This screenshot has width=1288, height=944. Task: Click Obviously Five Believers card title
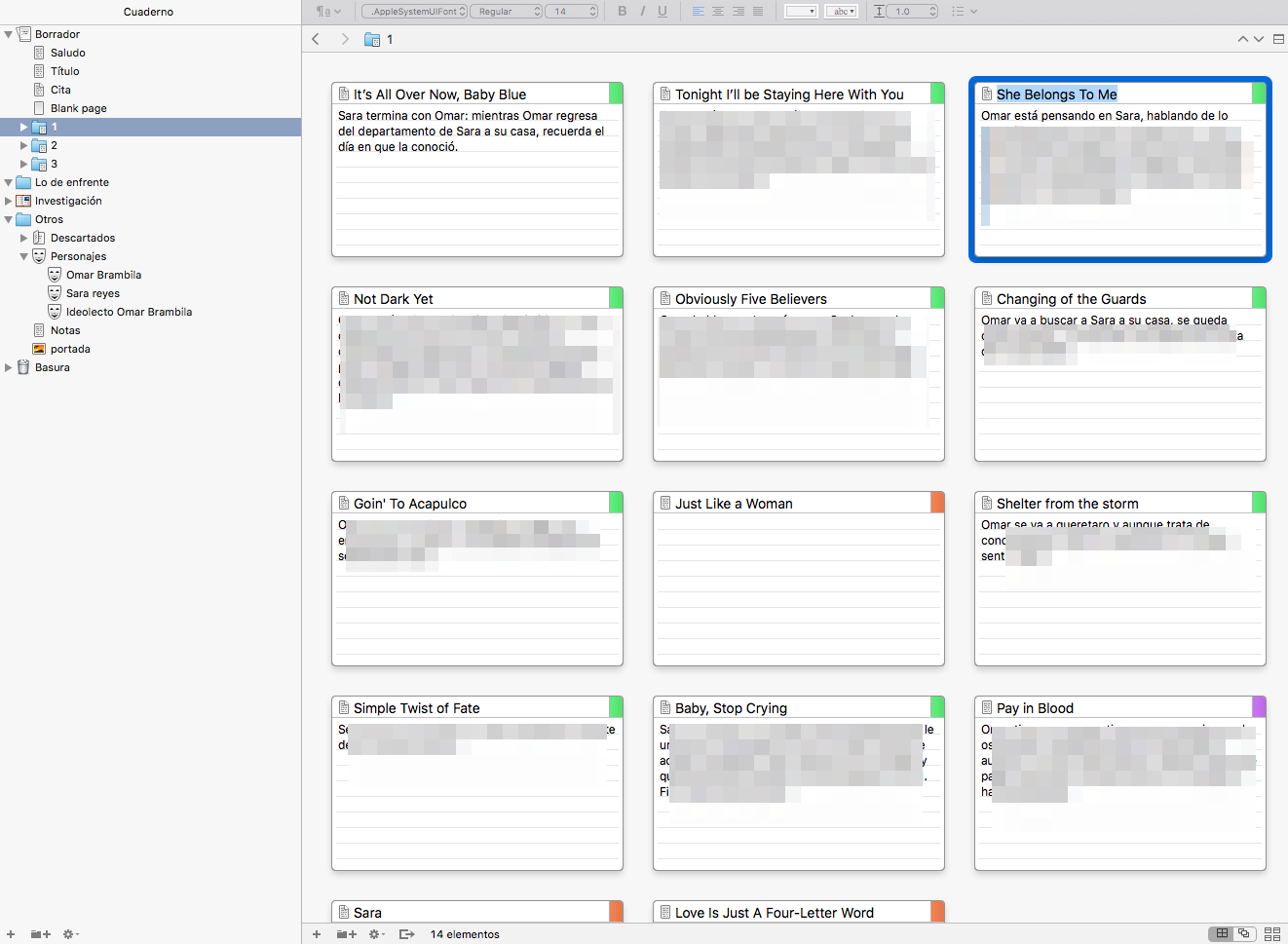[x=751, y=299]
